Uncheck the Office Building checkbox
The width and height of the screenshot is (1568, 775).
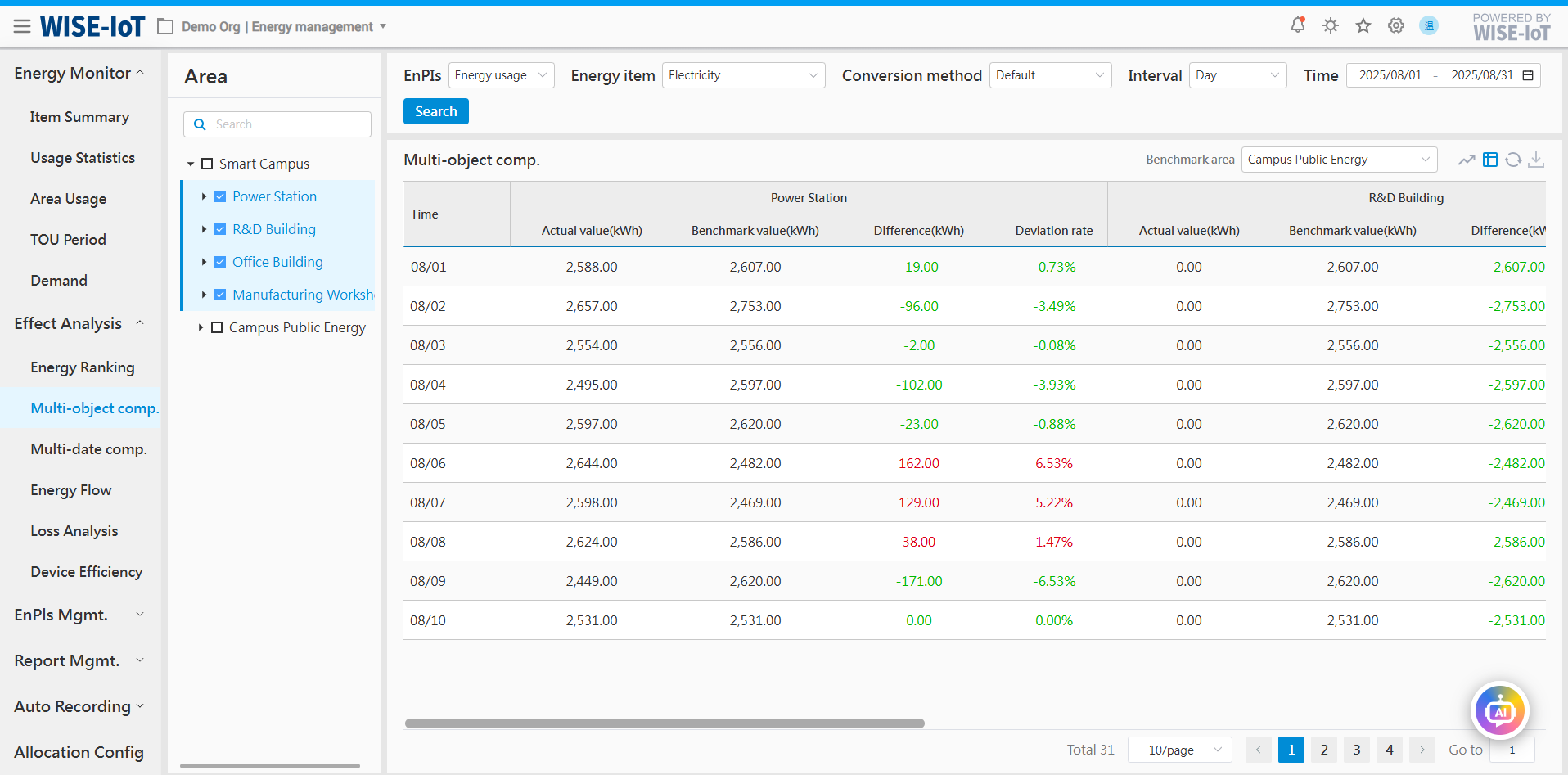point(220,262)
